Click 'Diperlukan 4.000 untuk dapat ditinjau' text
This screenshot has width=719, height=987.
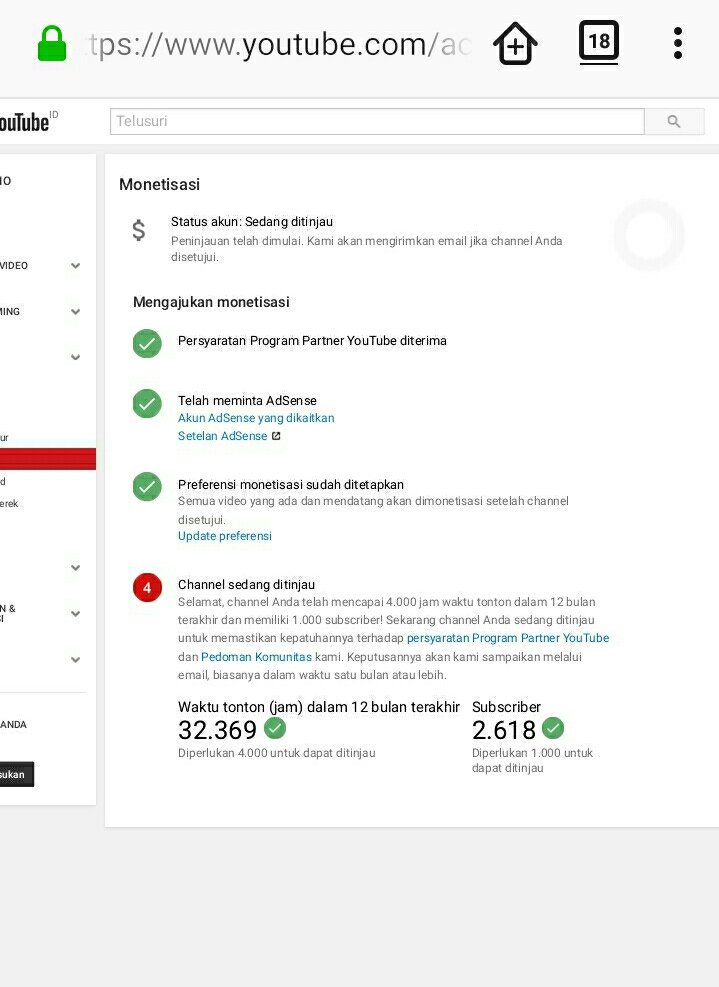tap(276, 753)
